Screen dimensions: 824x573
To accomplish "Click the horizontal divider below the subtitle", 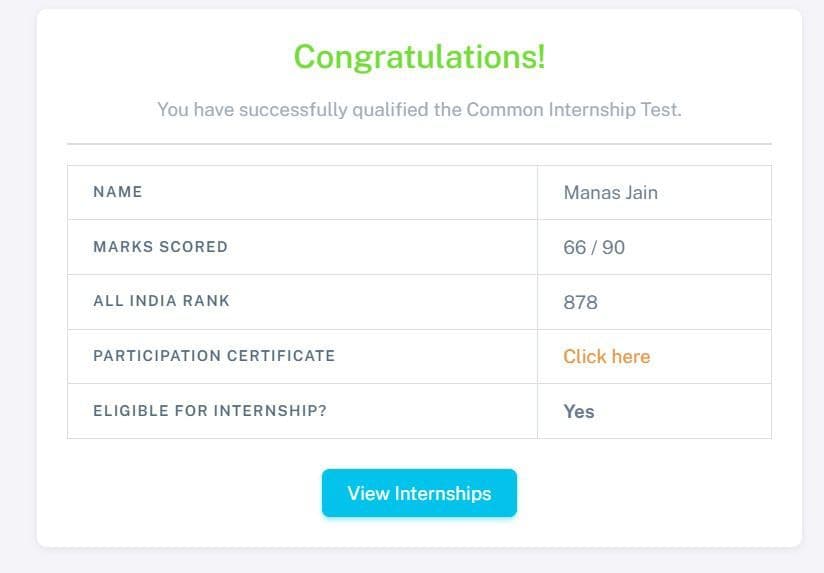I will [x=419, y=144].
